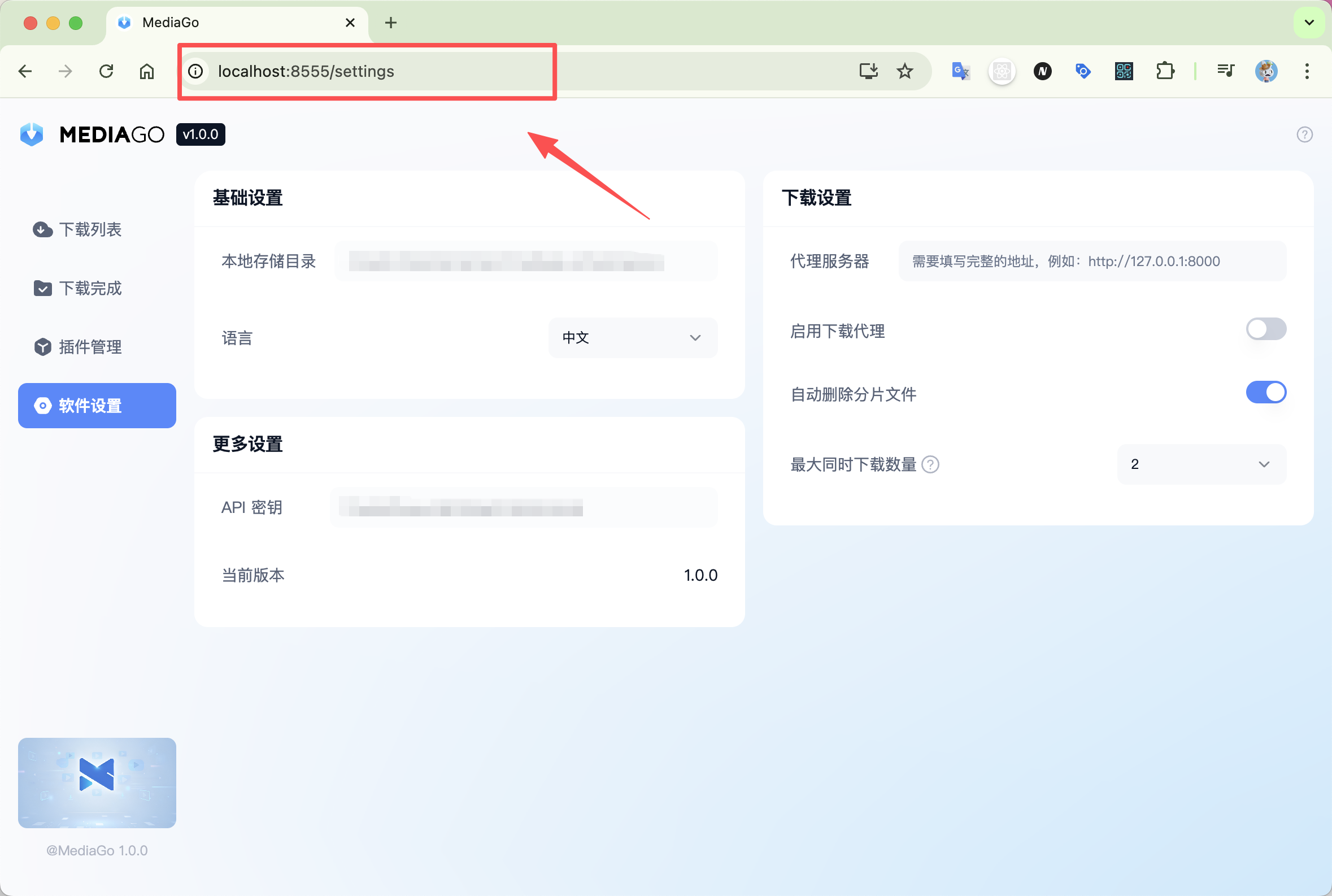Click the 代理服务器 address input field
1332x896 pixels.
pyautogui.click(x=1092, y=261)
